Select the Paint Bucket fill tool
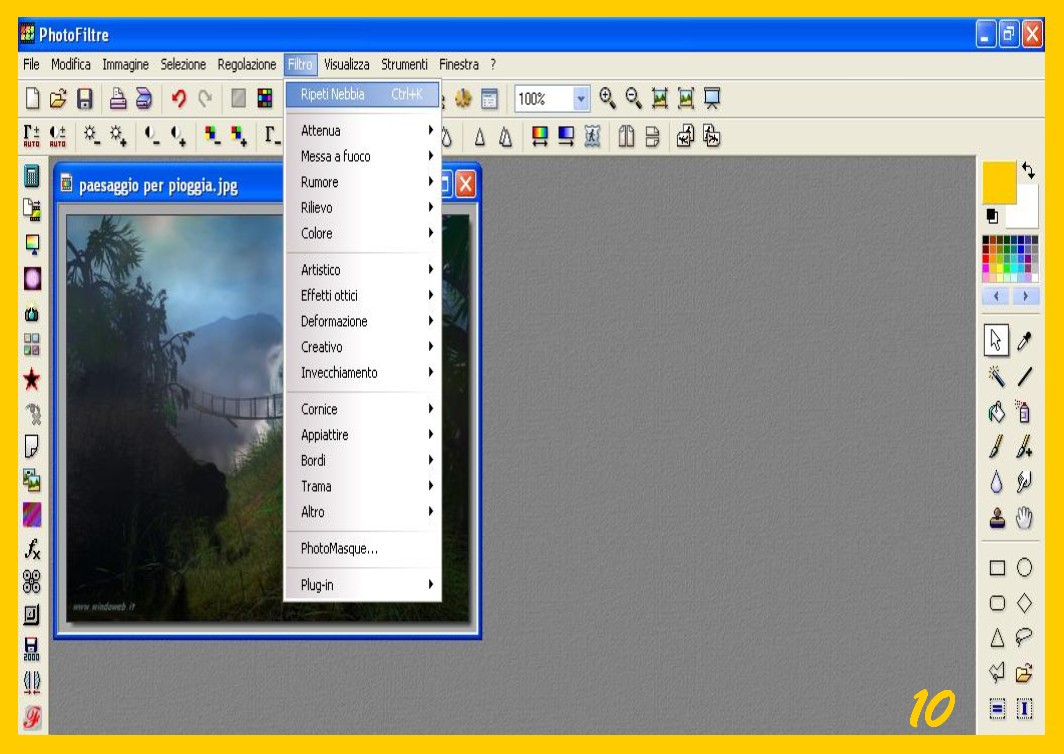Viewport: 1064px width, 754px height. tap(997, 411)
